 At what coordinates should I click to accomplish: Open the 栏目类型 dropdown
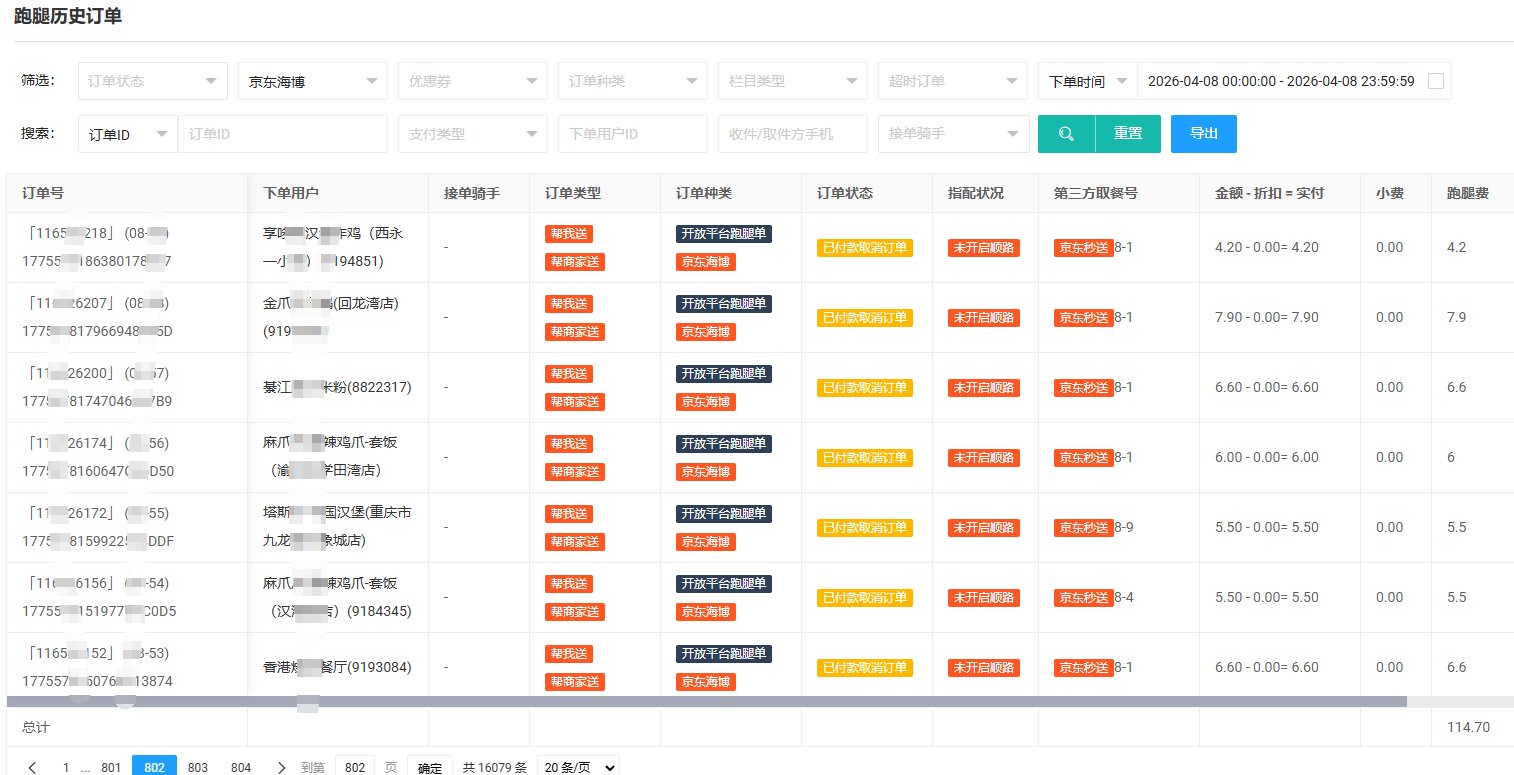pyautogui.click(x=792, y=81)
